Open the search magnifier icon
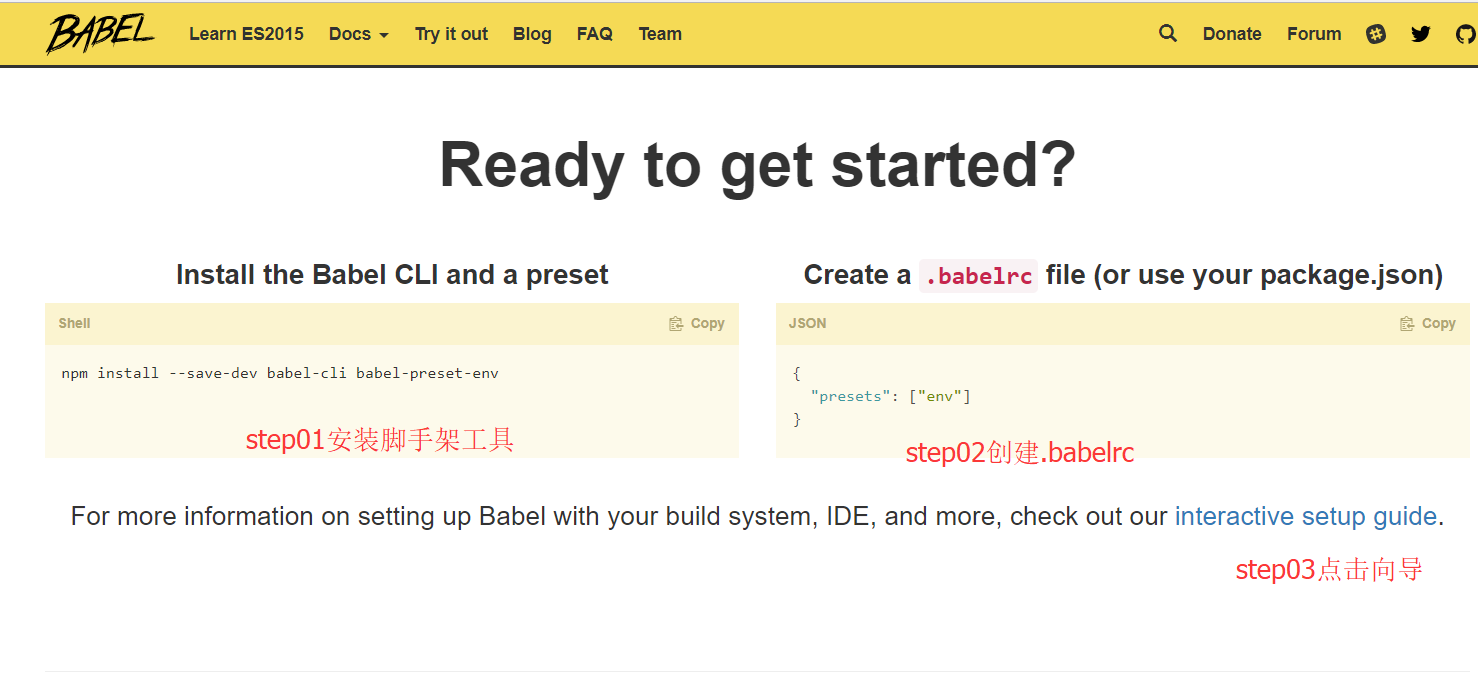The height and width of the screenshot is (679, 1478). click(x=1168, y=33)
